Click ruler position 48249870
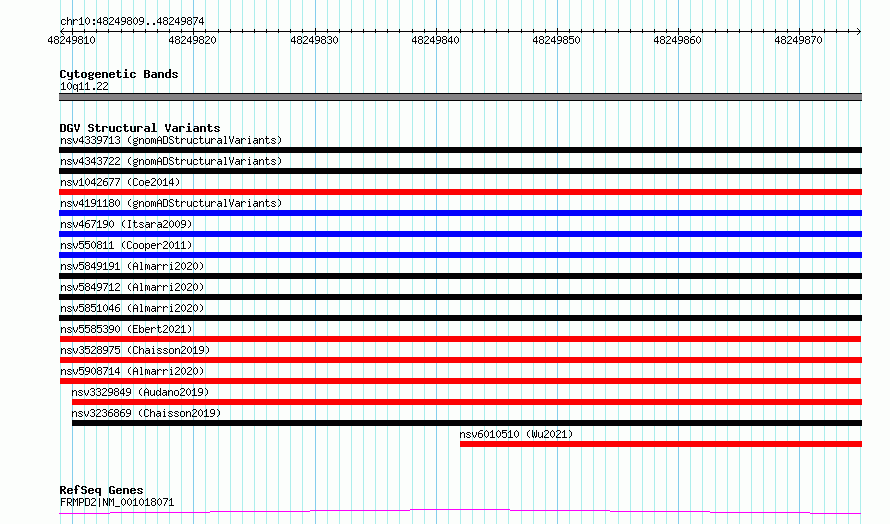890x524 pixels. (x=798, y=40)
